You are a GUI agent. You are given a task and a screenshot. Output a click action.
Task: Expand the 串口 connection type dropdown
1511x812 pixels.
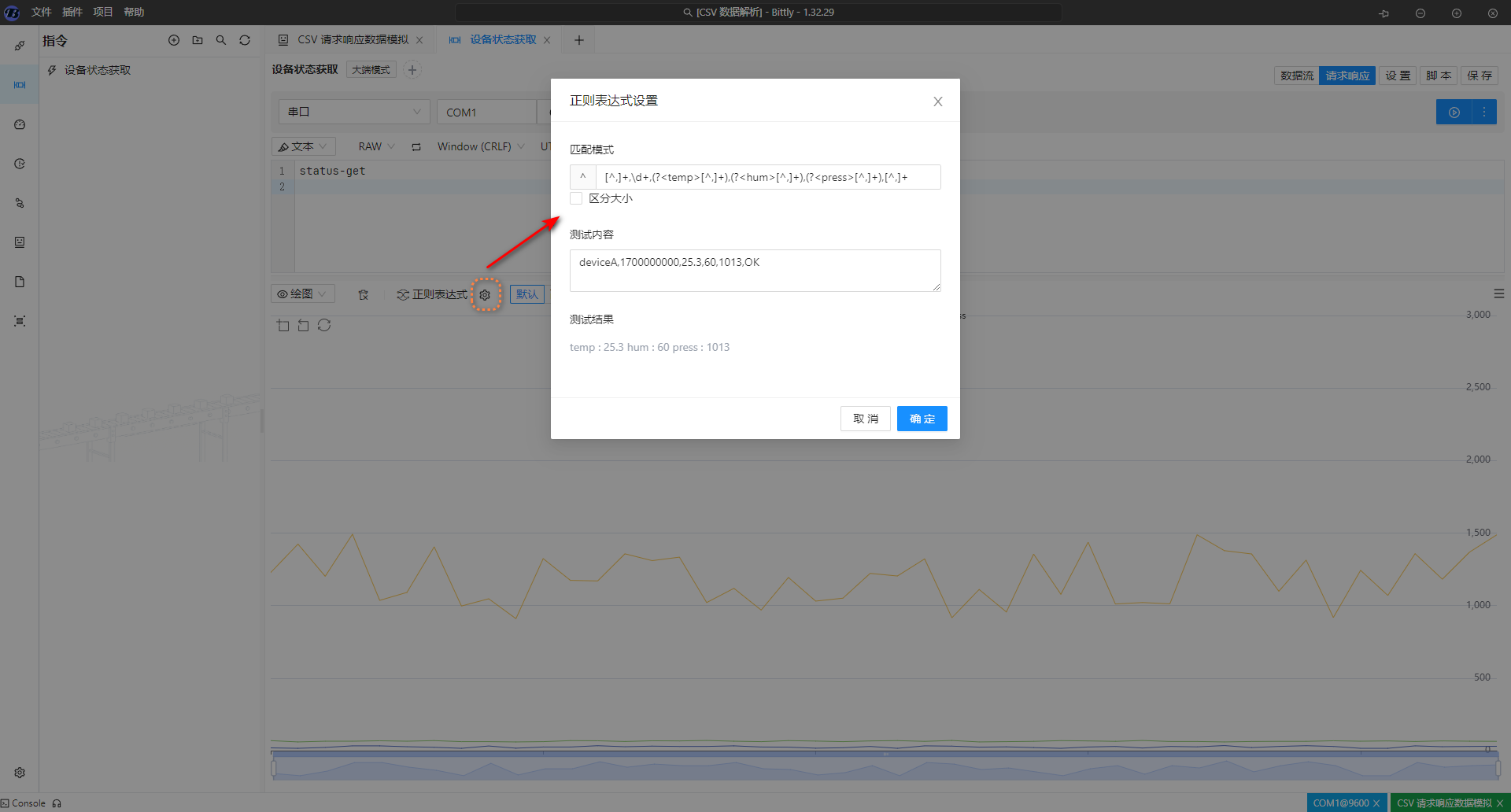click(353, 112)
